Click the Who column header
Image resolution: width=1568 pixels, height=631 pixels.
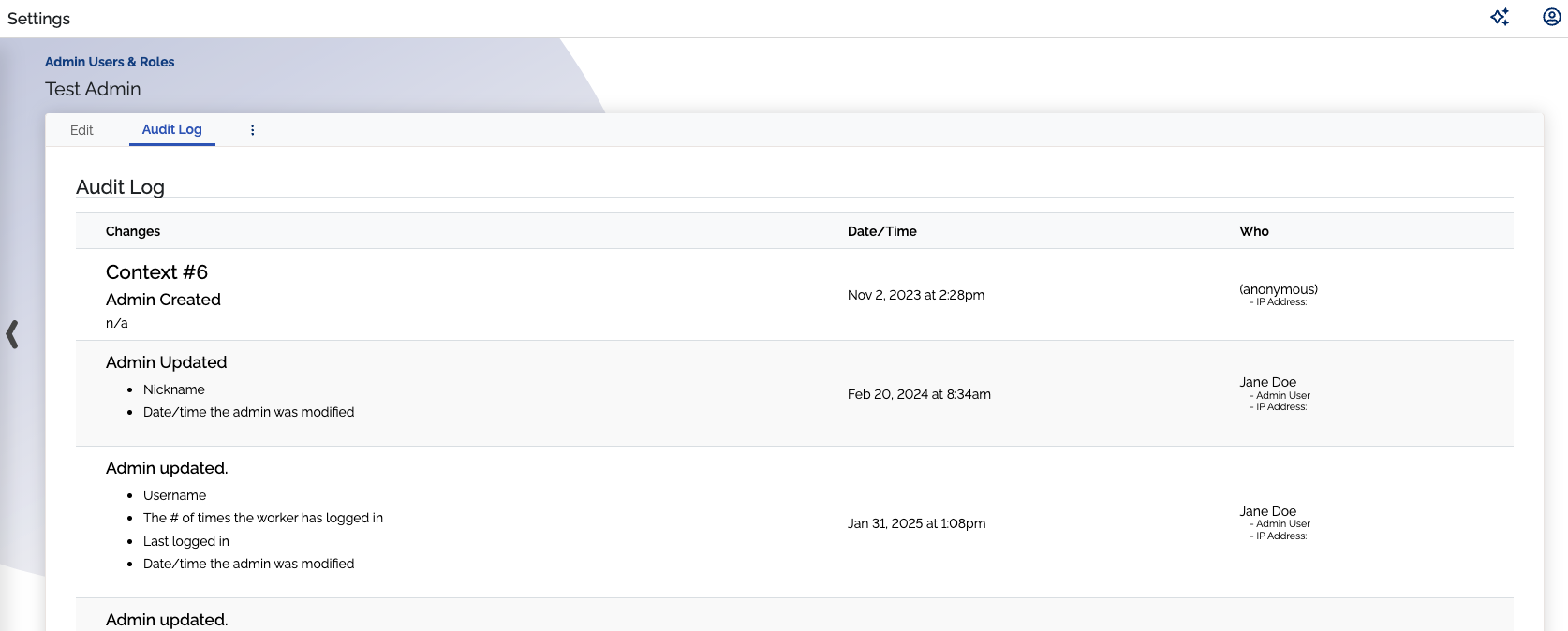coord(1253,231)
